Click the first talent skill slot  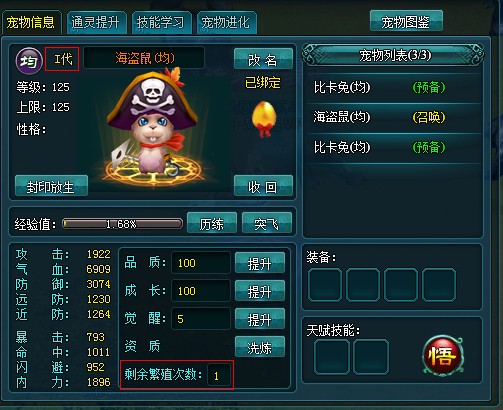(x=332, y=357)
